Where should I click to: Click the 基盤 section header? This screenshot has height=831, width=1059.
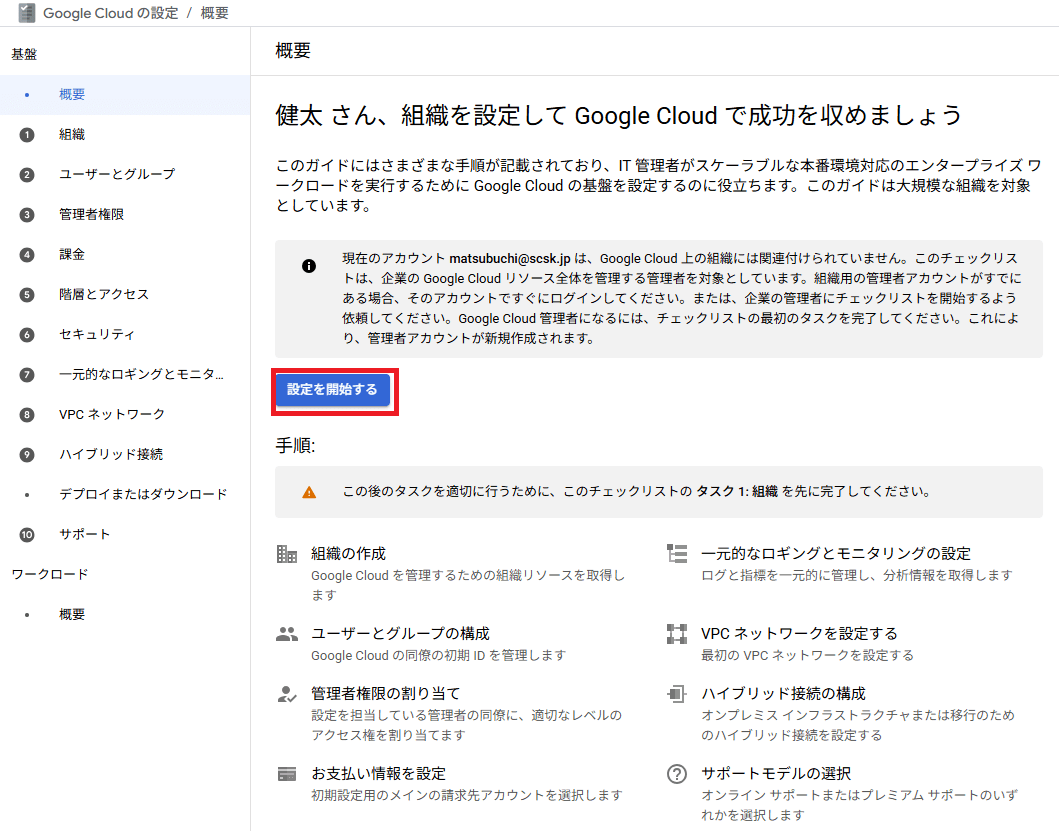click(x=24, y=54)
